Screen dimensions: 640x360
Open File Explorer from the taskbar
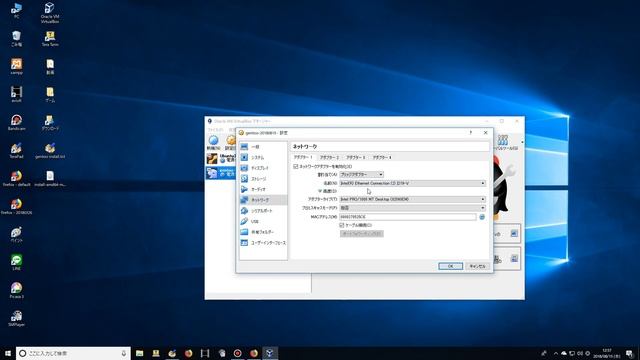(140, 353)
